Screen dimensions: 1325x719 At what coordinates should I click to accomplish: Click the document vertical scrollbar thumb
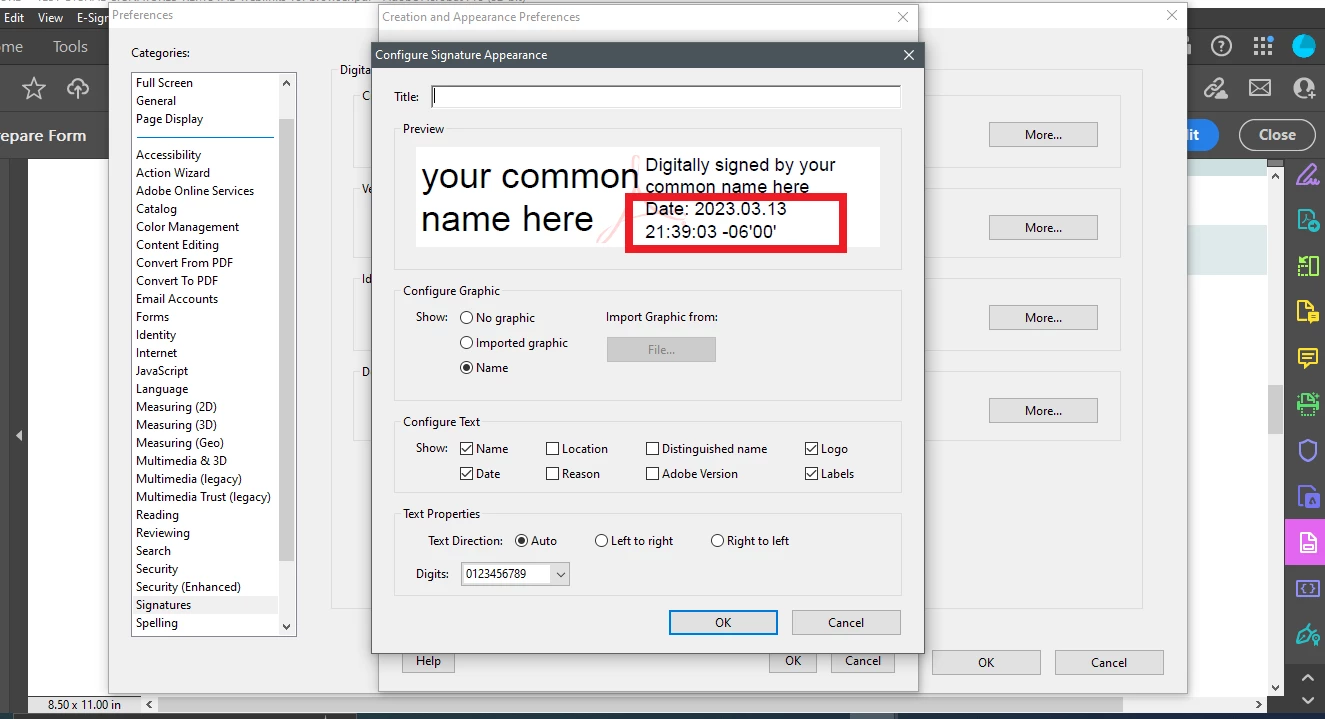tap(1274, 410)
